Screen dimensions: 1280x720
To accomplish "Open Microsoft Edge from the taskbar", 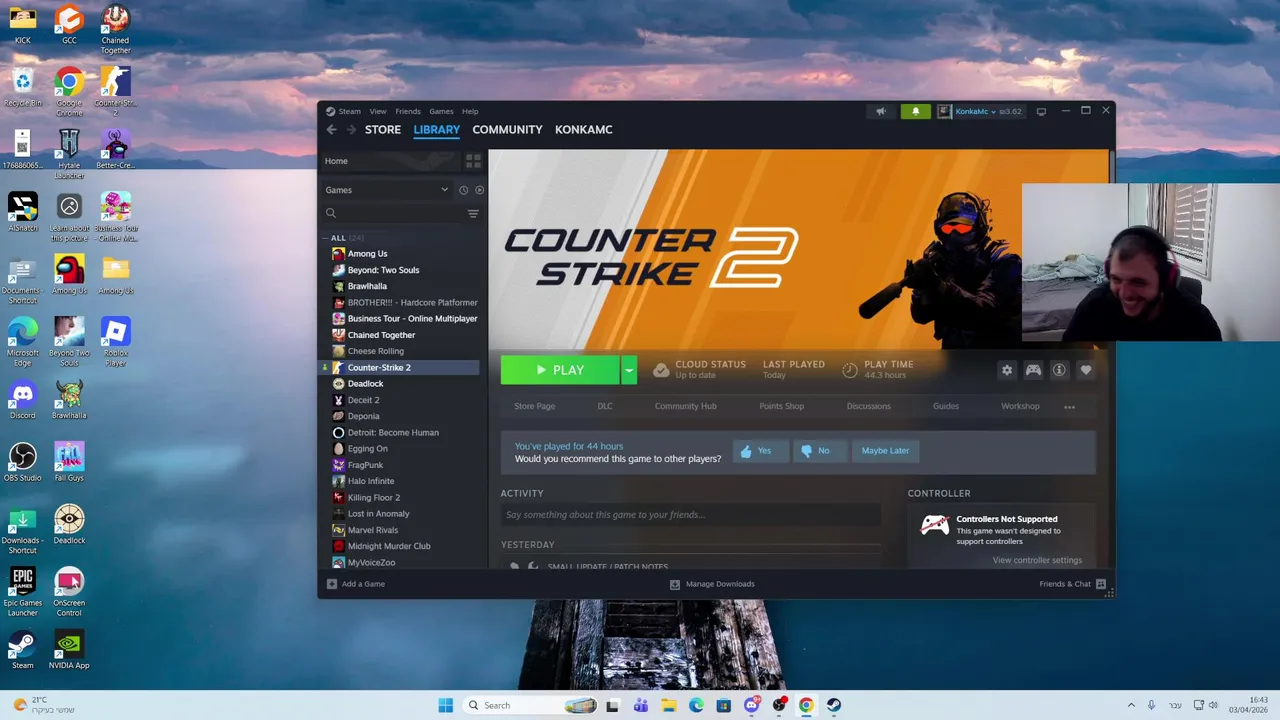I will pos(696,705).
